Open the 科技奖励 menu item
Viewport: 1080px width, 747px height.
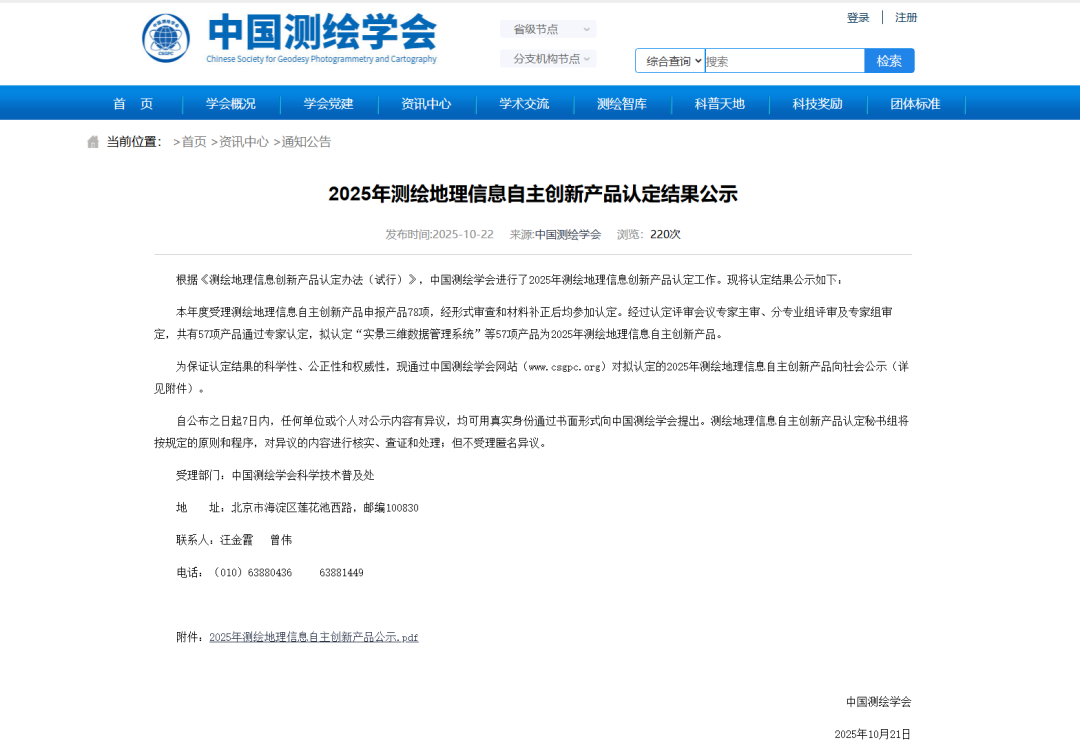pos(818,104)
